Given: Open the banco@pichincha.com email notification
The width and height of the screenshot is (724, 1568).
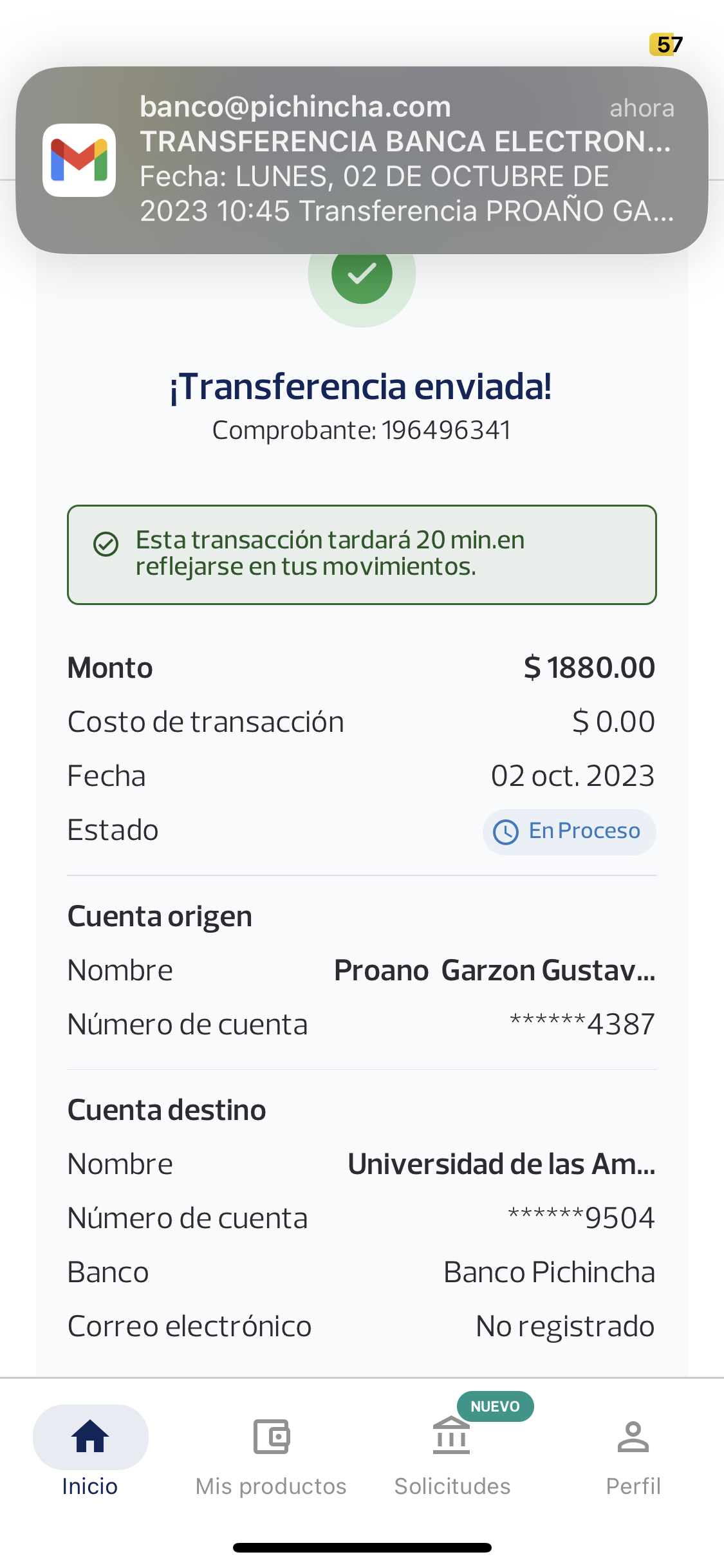Looking at the screenshot, I should pyautogui.click(x=362, y=160).
